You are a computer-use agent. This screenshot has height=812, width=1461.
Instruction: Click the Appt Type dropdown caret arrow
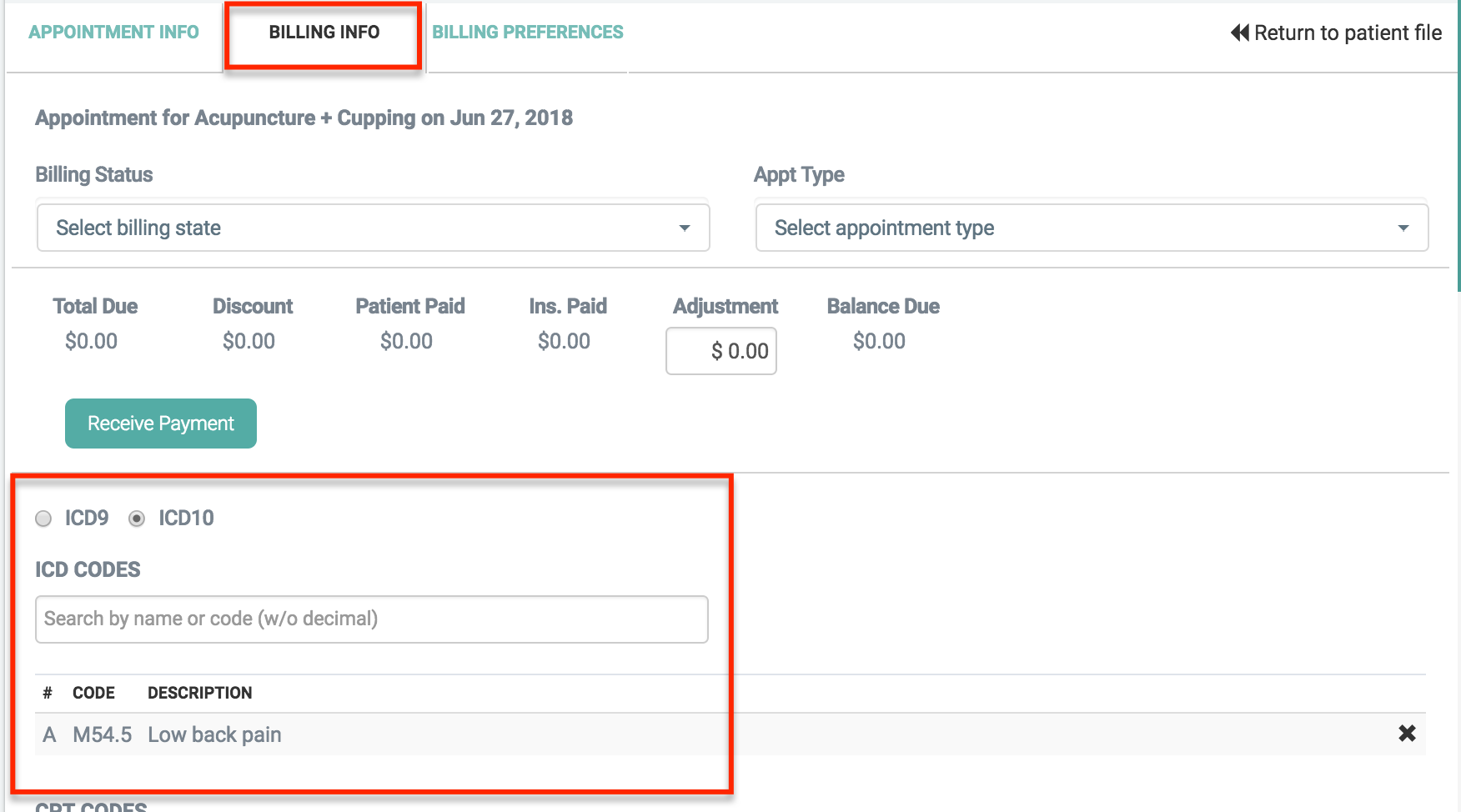click(1403, 228)
